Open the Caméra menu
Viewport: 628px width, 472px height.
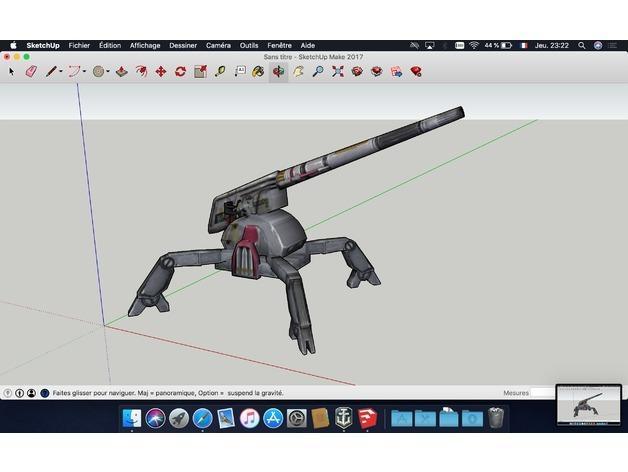pos(218,45)
